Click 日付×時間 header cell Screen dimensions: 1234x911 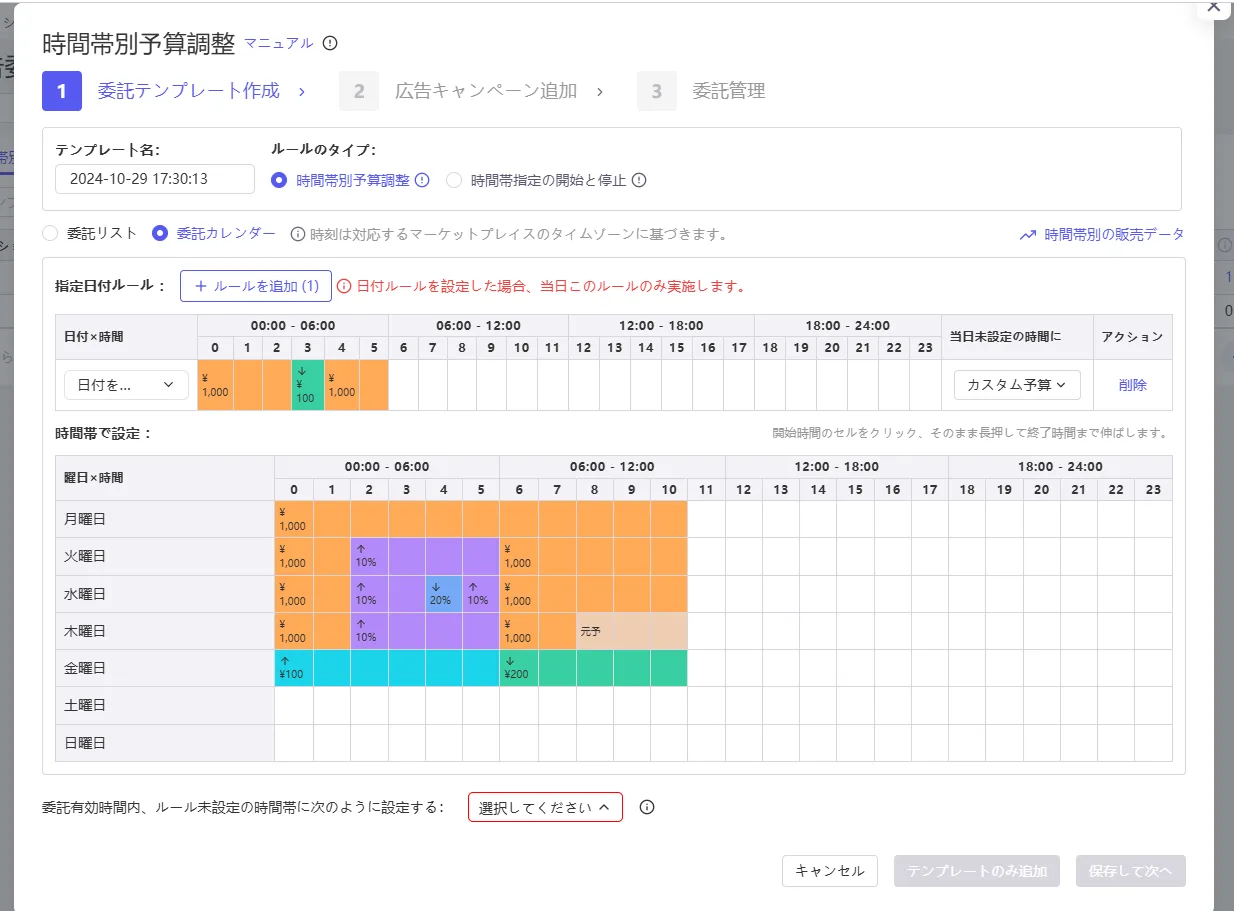click(126, 337)
